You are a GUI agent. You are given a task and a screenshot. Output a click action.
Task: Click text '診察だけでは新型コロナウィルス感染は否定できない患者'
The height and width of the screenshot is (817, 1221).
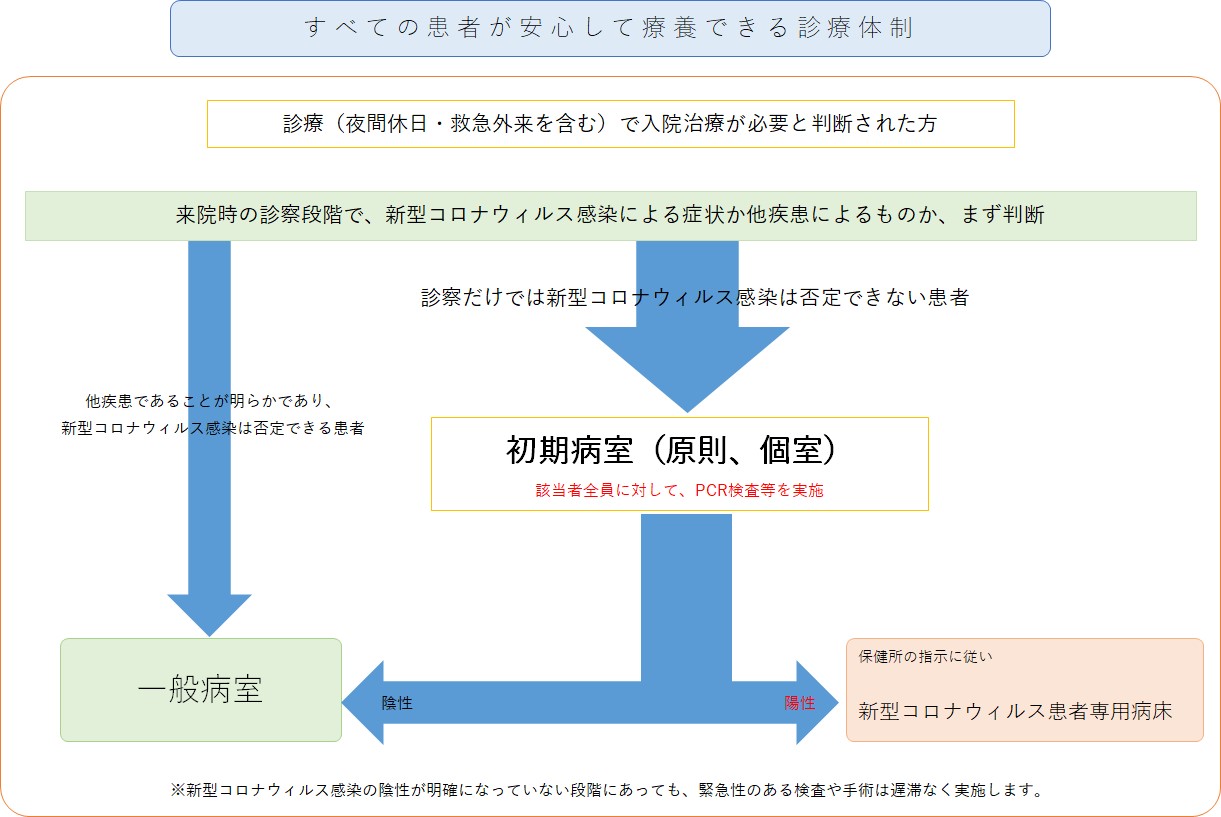695,297
